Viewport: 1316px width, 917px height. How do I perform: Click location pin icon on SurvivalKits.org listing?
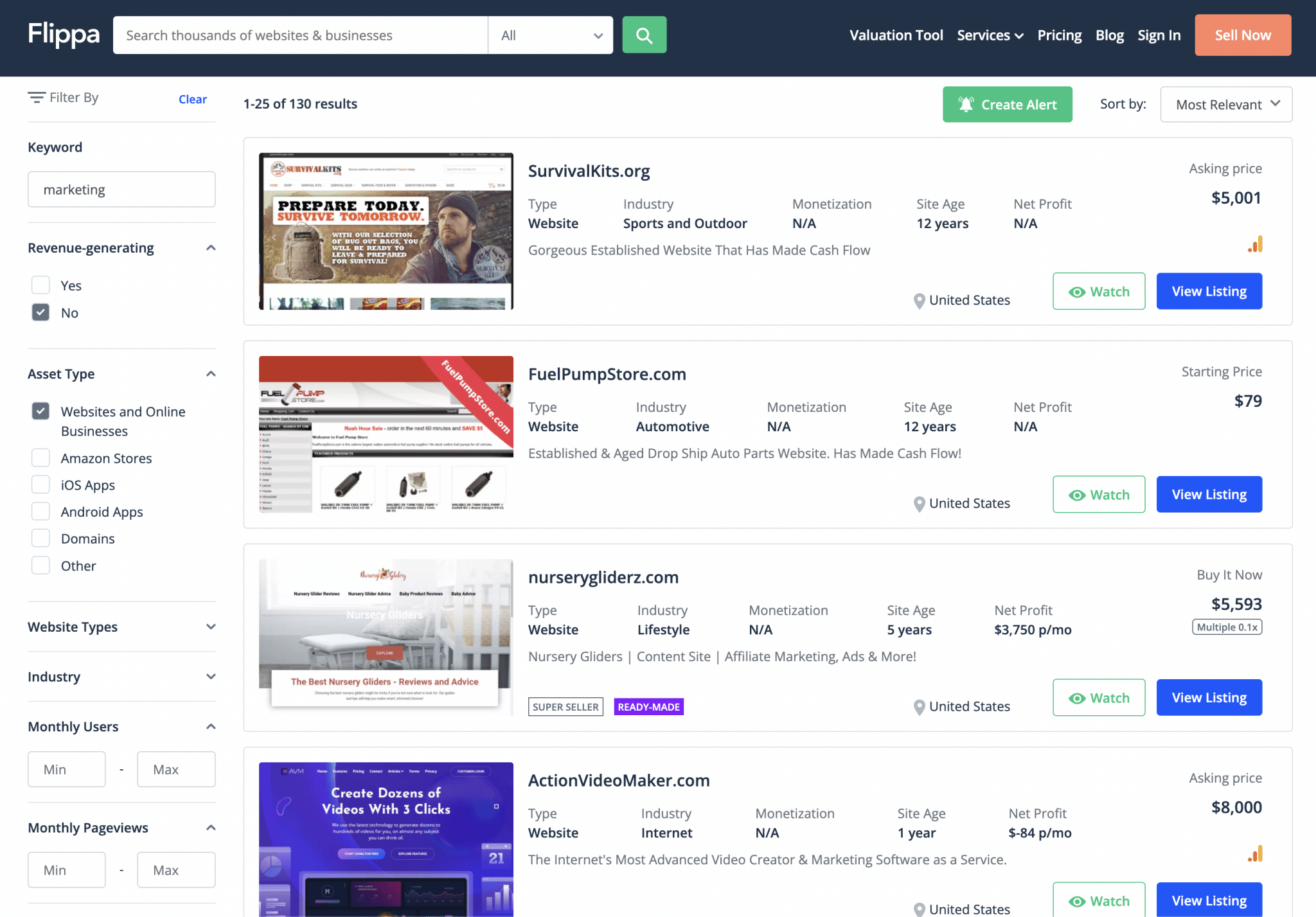tap(920, 301)
